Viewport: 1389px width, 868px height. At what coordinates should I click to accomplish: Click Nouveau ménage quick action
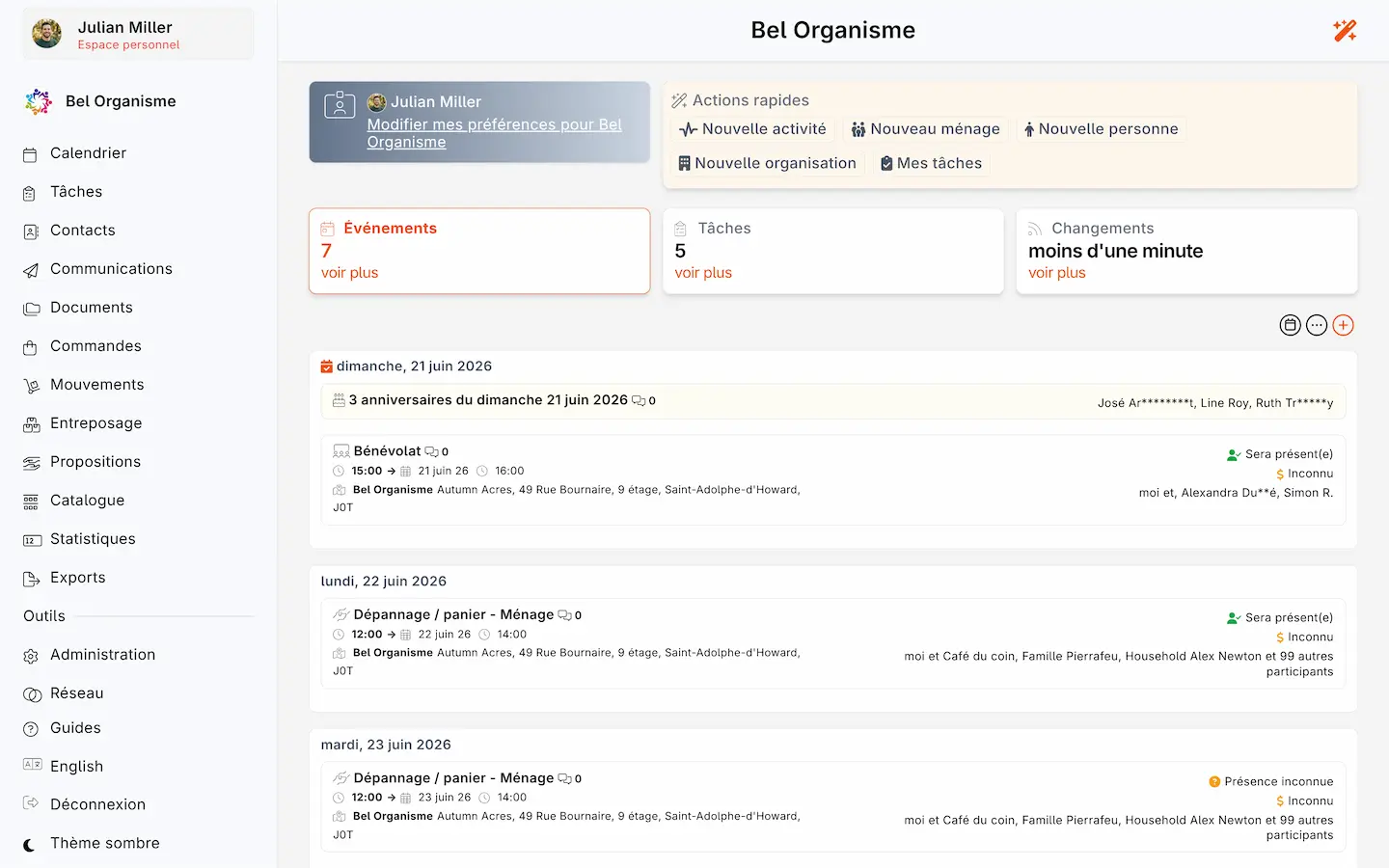[x=925, y=129]
